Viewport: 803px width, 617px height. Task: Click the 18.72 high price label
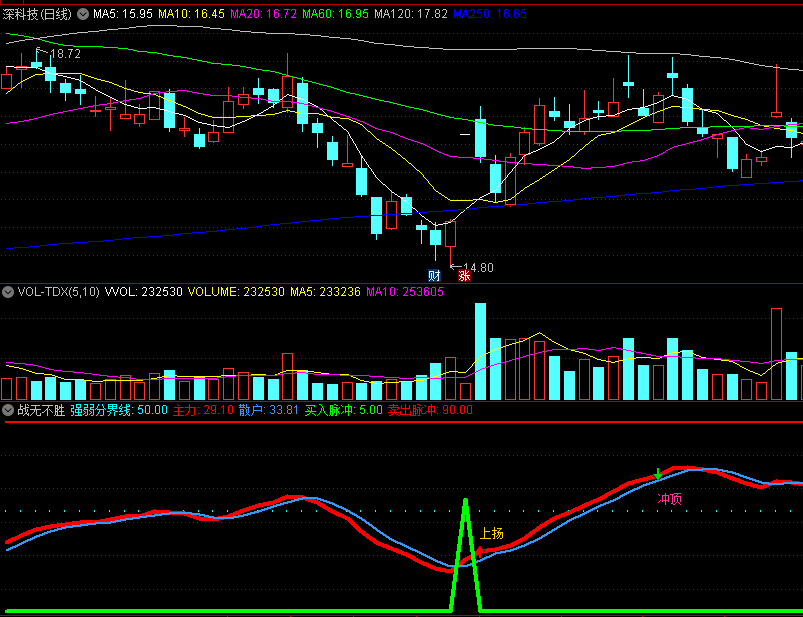(x=66, y=54)
